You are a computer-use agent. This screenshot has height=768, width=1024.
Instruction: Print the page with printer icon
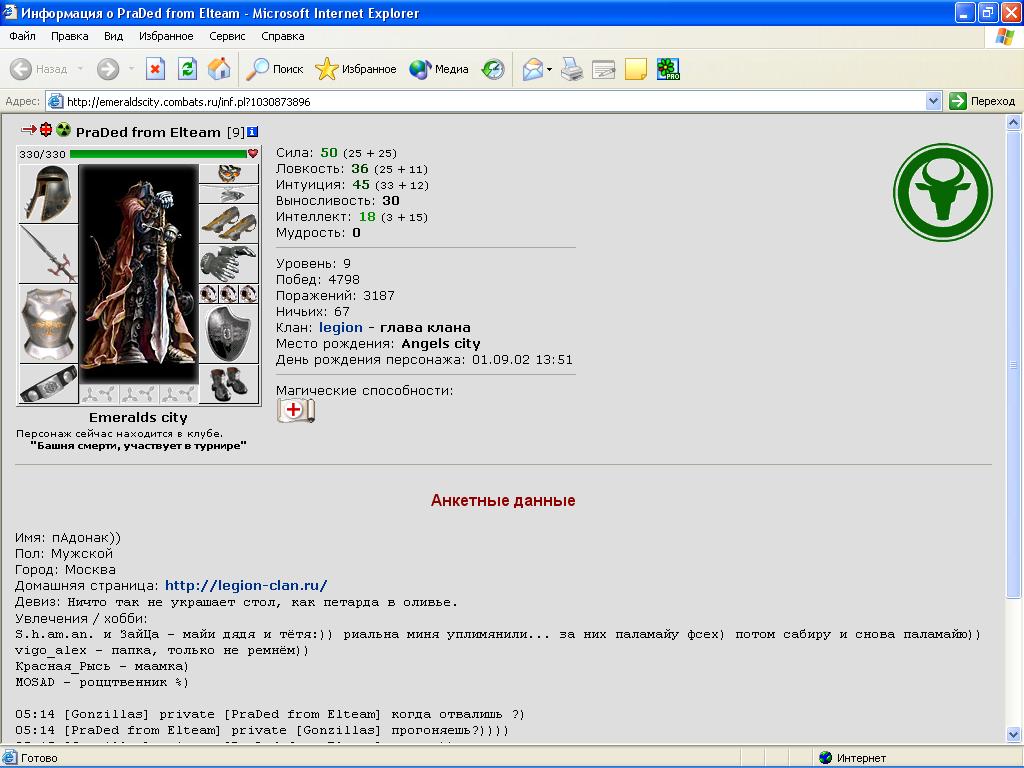[572, 69]
